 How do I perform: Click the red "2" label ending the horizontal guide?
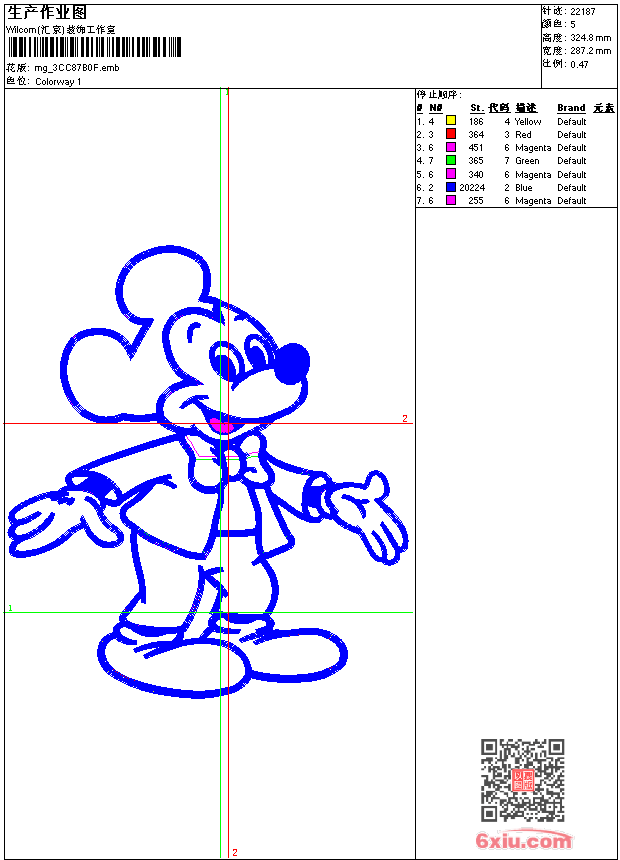pos(405,418)
